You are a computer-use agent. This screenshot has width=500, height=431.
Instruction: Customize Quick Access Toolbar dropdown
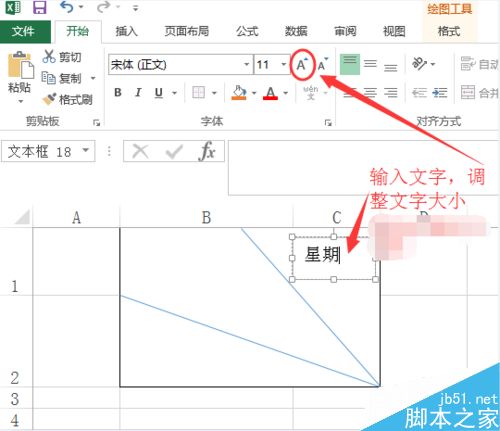[x=135, y=8]
